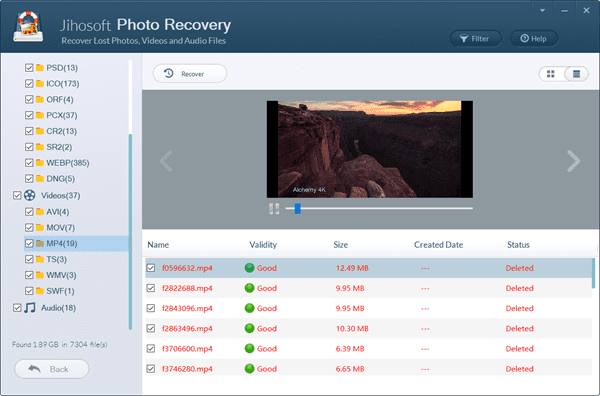The image size is (600, 396).
Task: Sort by the Size column header
Action: (x=341, y=245)
